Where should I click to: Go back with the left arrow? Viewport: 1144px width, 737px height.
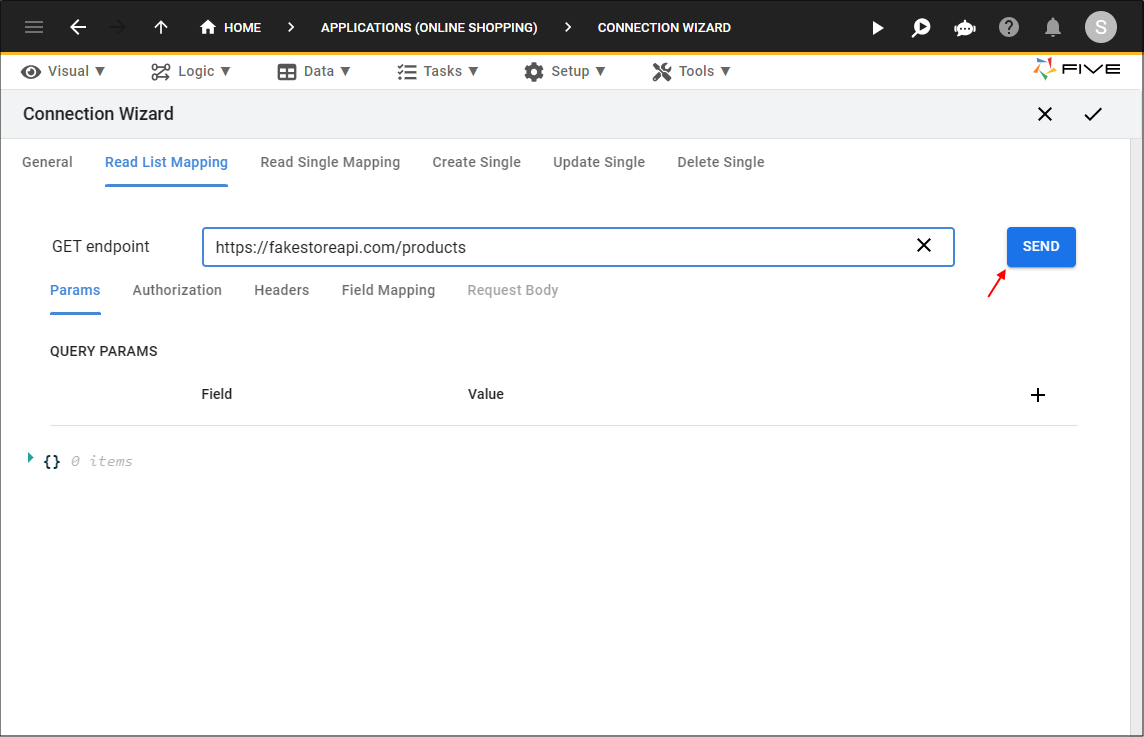coord(78,28)
